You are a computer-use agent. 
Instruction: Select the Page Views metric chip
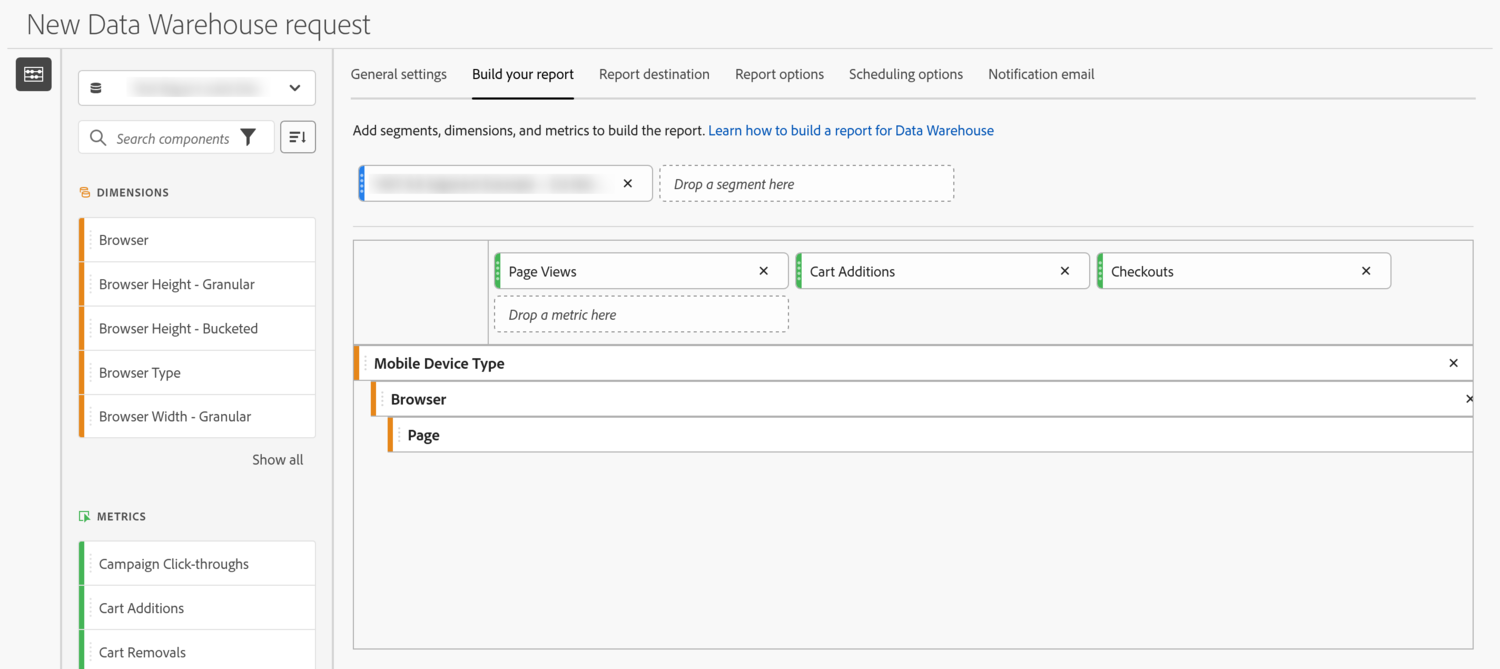click(x=641, y=271)
